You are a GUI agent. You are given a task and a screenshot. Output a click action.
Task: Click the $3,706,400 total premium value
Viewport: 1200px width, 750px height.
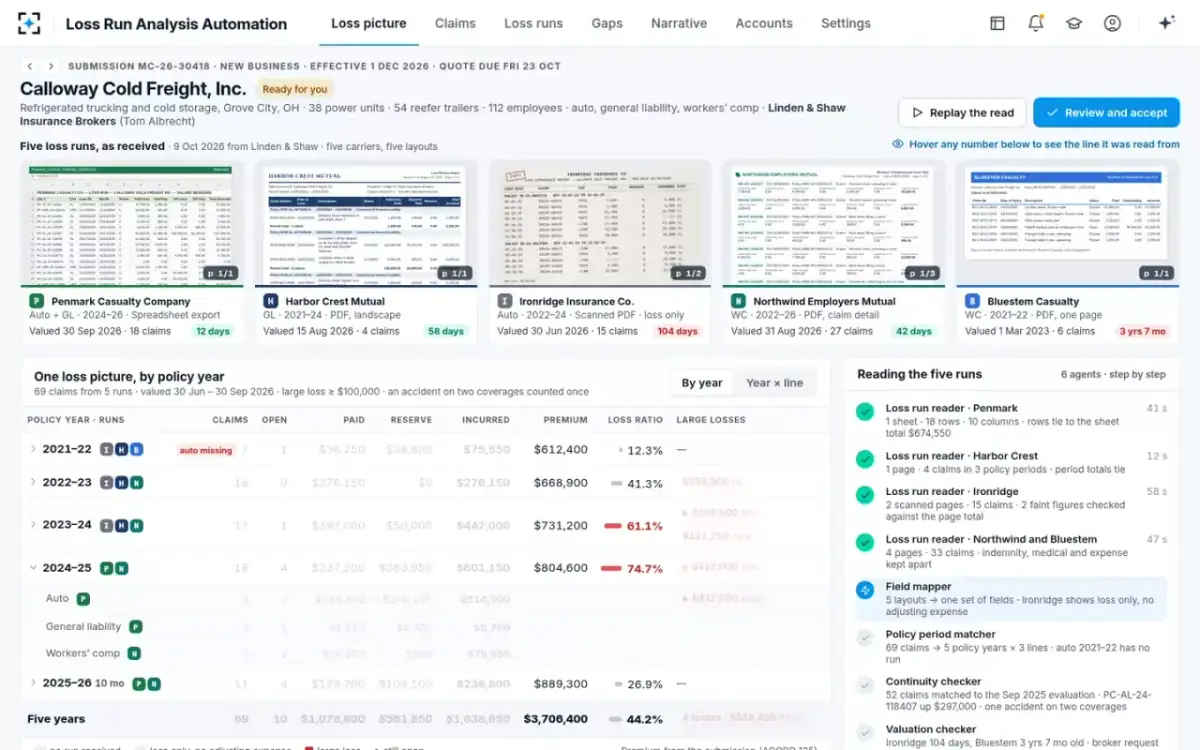point(556,719)
